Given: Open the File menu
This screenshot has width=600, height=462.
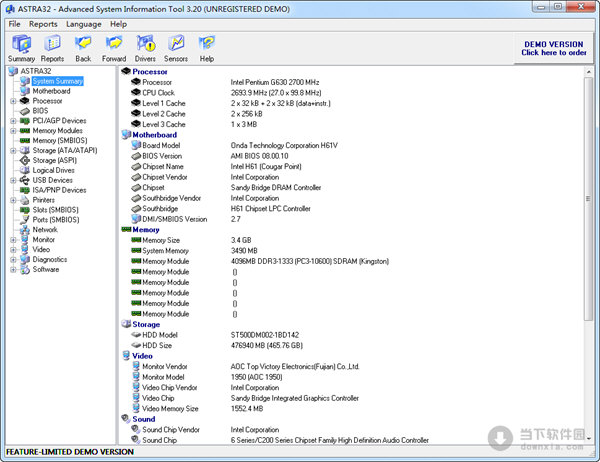Looking at the screenshot, I should click(15, 24).
